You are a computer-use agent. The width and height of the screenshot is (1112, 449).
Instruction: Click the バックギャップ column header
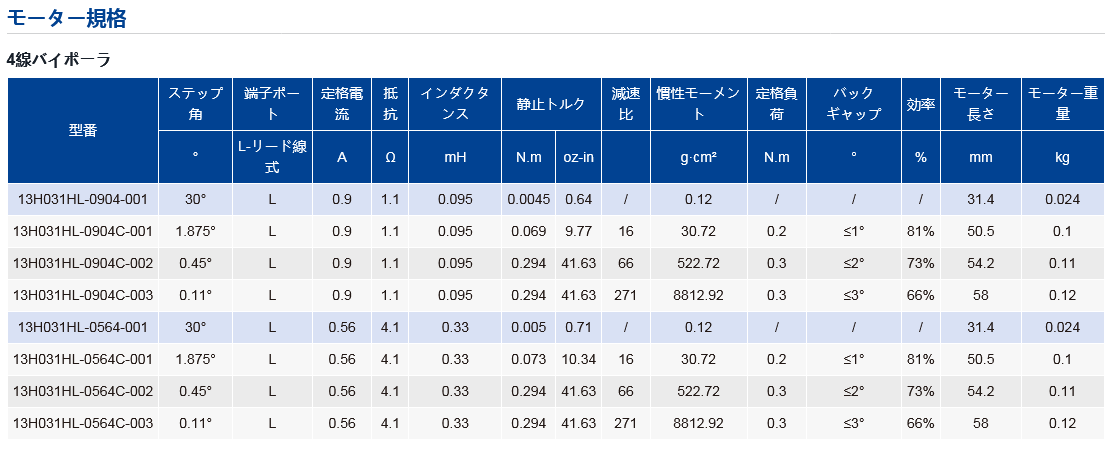coord(854,104)
